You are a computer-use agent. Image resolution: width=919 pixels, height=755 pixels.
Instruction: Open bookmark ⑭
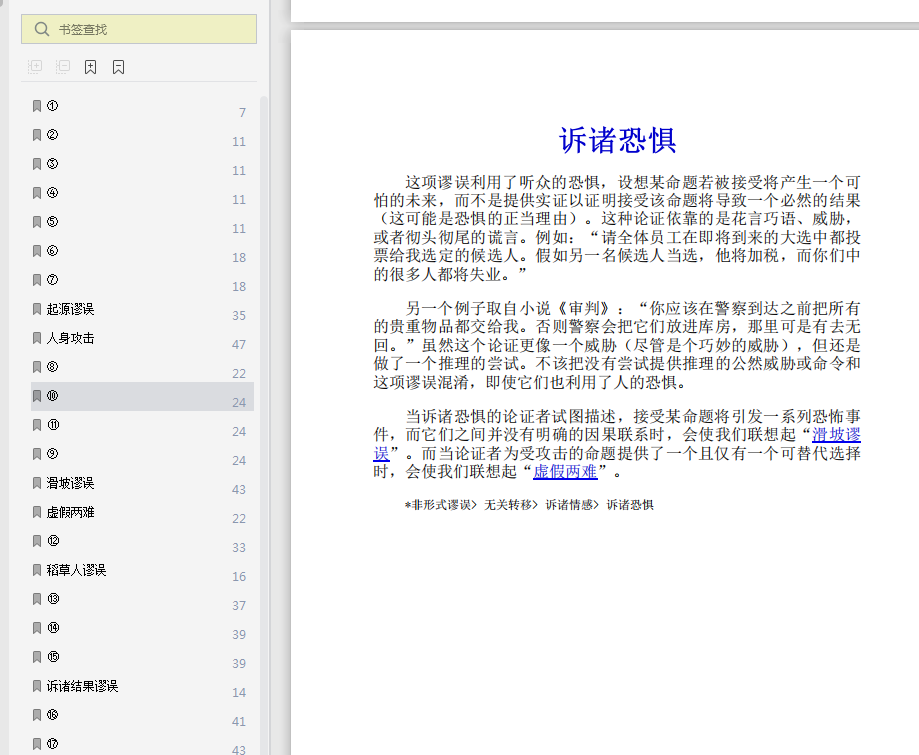142,628
